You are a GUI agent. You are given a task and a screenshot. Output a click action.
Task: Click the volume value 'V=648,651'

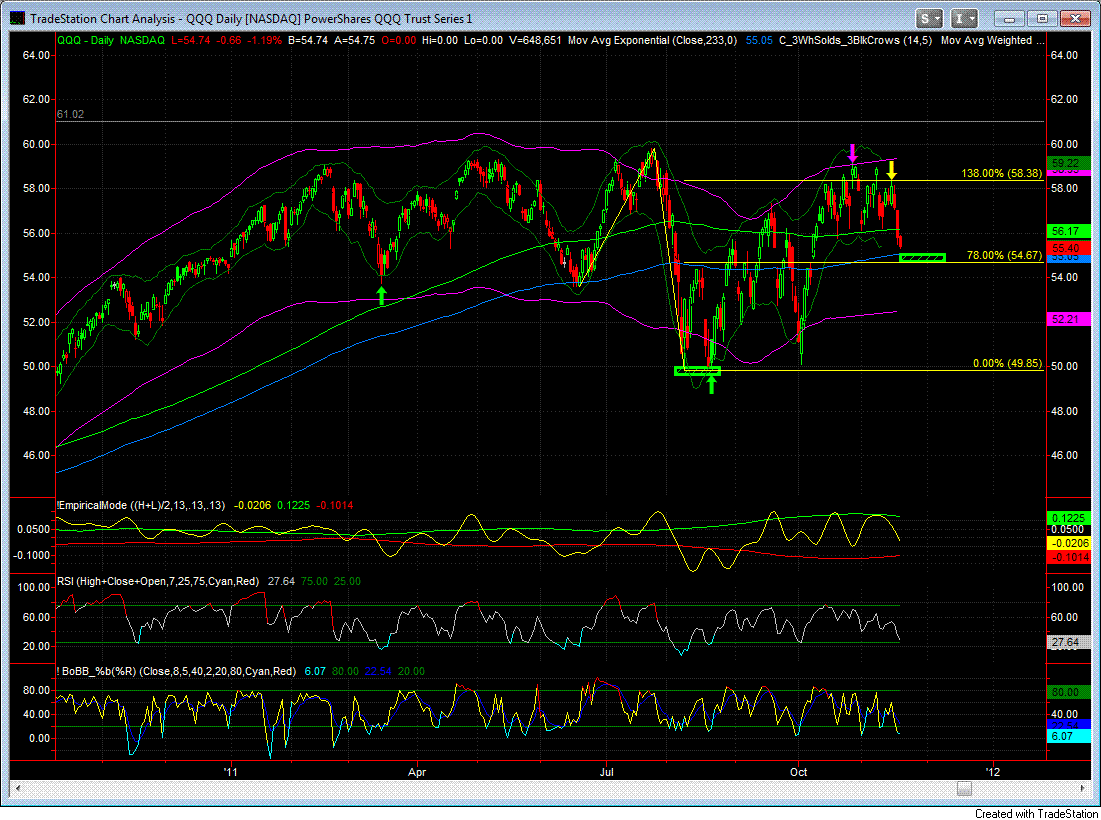point(535,41)
